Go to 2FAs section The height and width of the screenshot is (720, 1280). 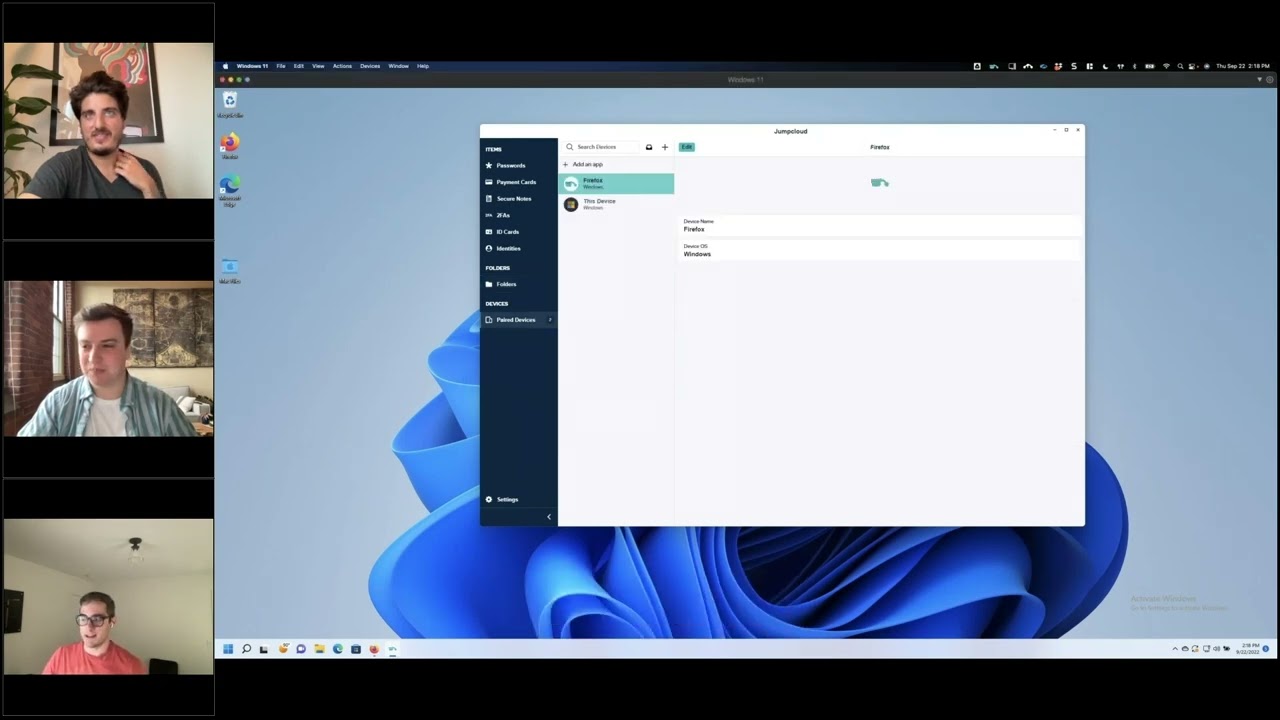[x=518, y=215]
